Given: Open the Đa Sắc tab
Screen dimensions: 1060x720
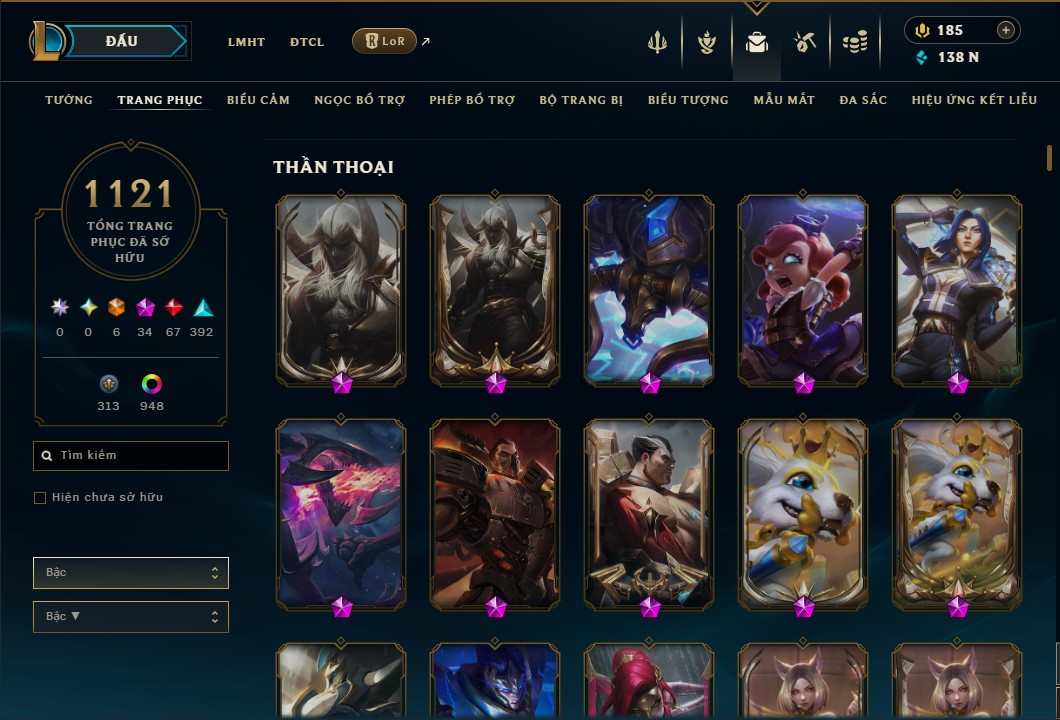Looking at the screenshot, I should coord(863,100).
